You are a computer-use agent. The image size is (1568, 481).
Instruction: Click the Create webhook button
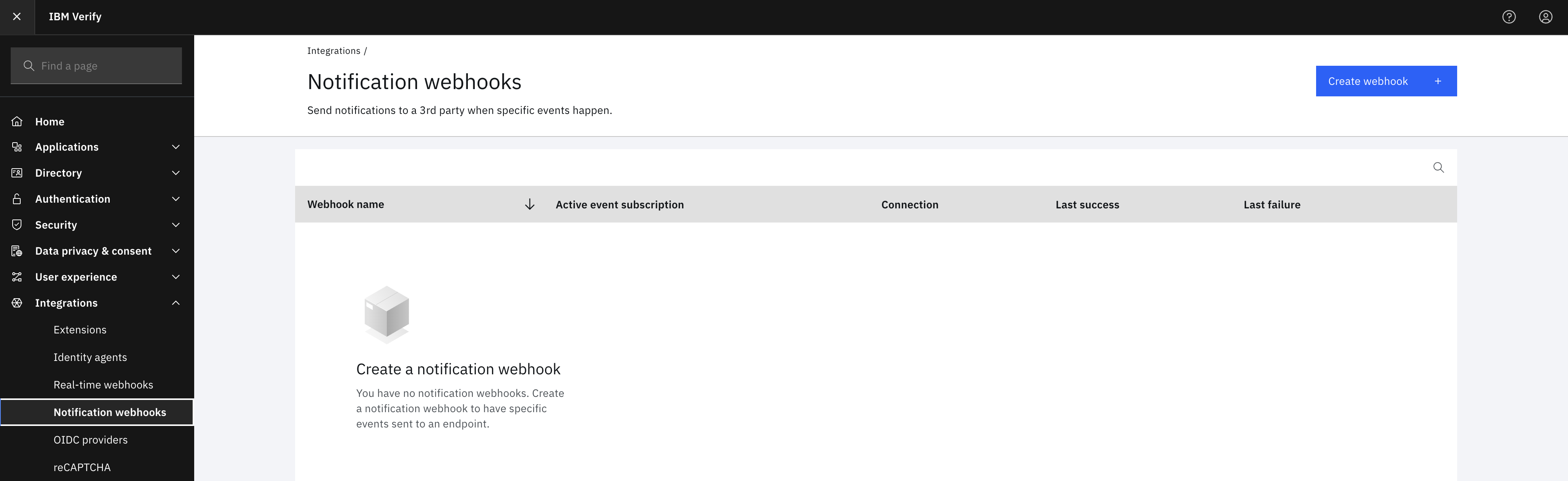pyautogui.click(x=1385, y=81)
